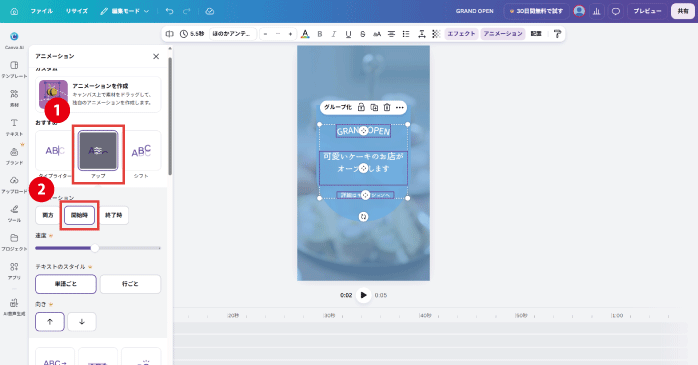The height and width of the screenshot is (365, 698).
Task: Check the cloud save status icon
Action: tap(210, 11)
